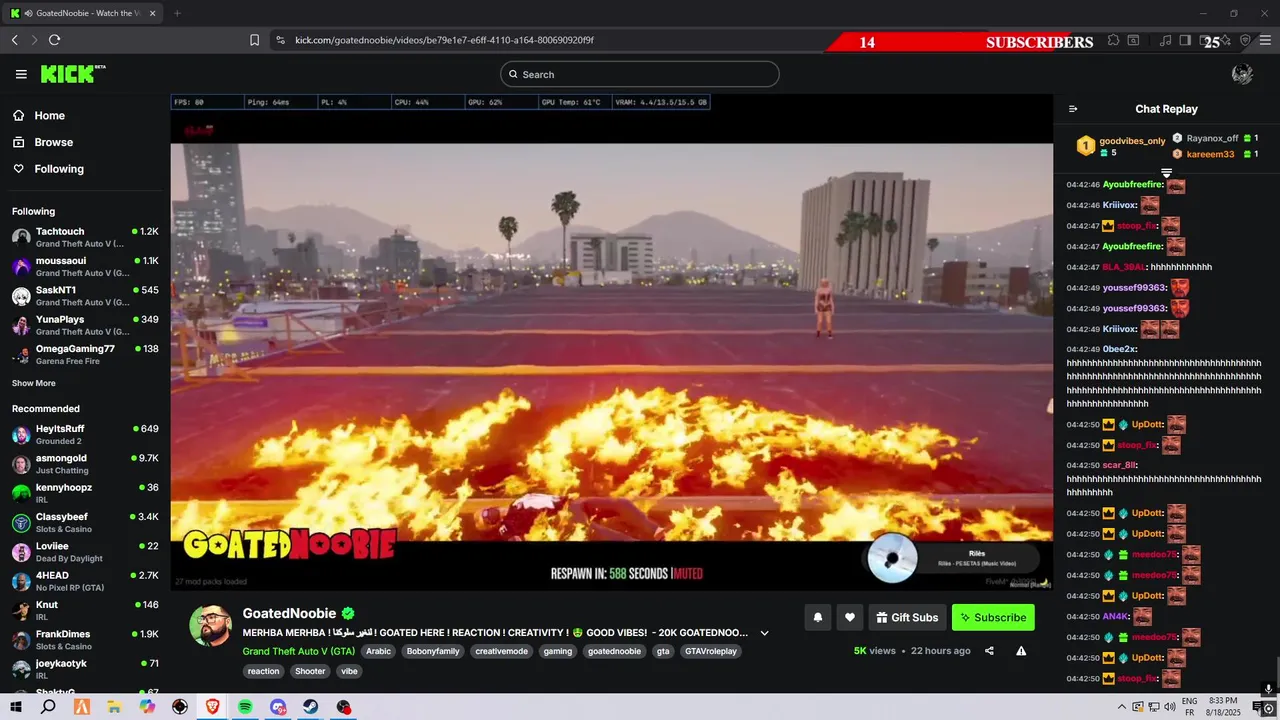Open kareeem33 gifter profile
1280x720 pixels.
click(1210, 154)
